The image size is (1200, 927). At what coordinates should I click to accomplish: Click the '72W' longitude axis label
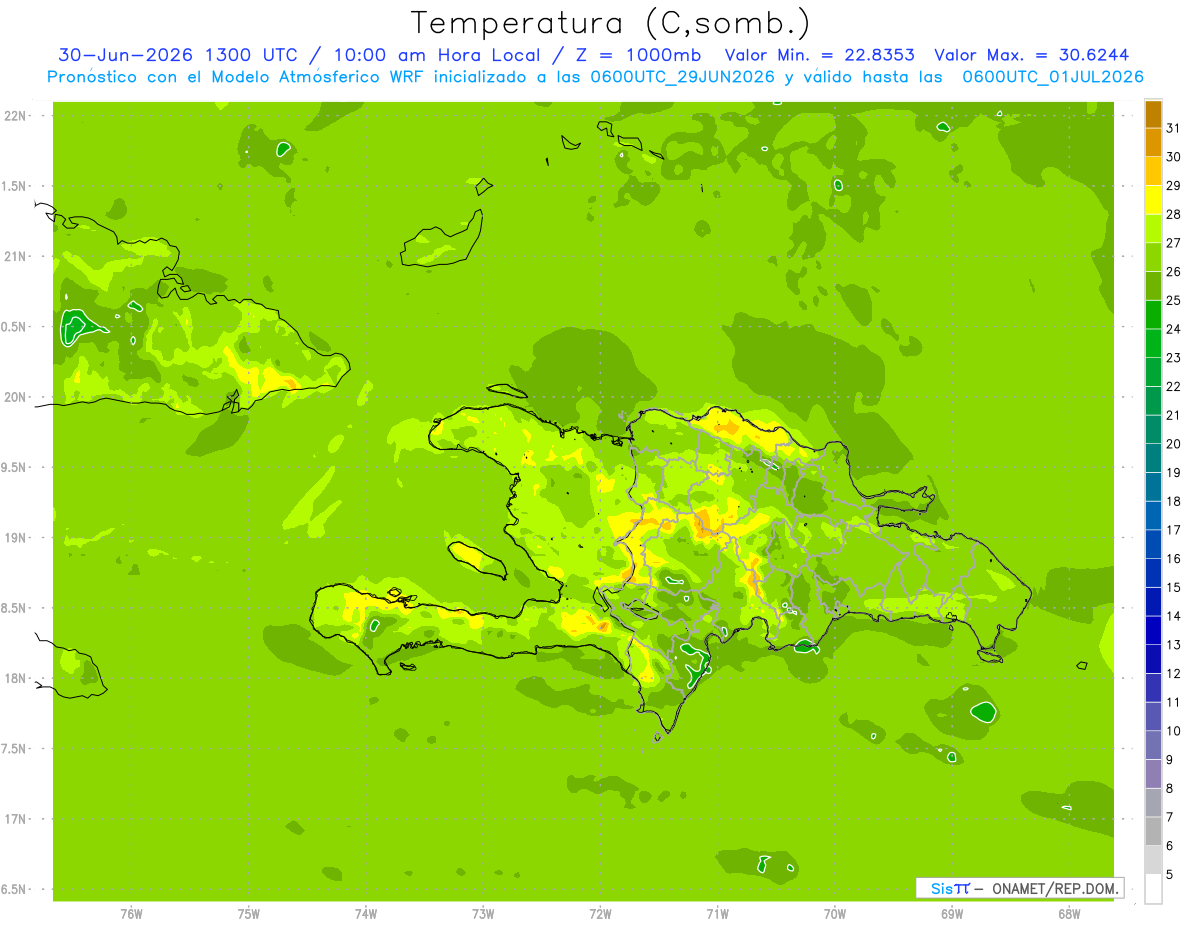pos(600,913)
